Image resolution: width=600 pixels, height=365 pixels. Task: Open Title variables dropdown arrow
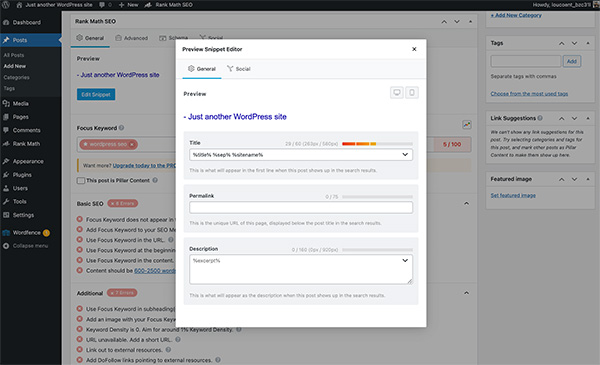(405, 155)
